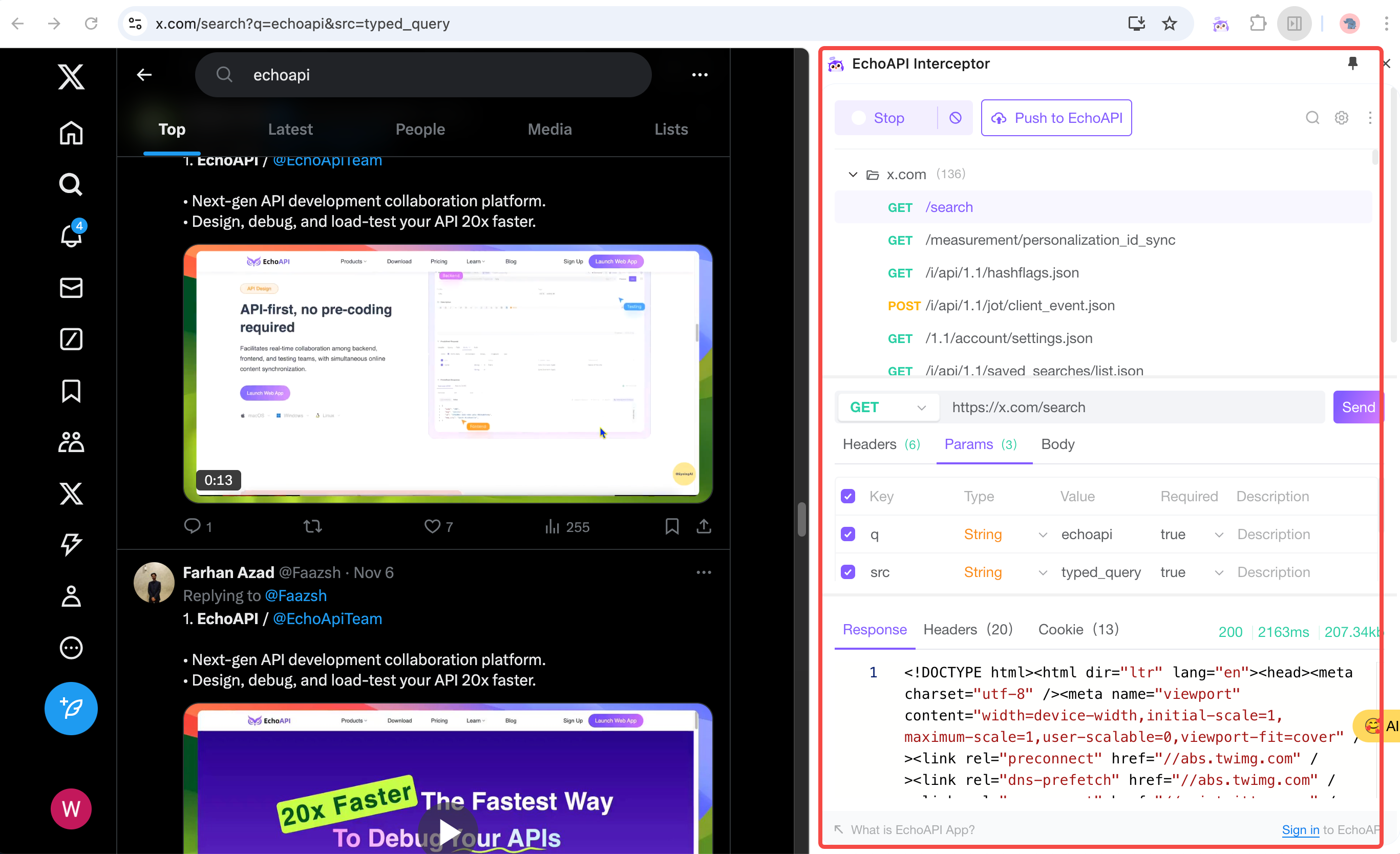Image resolution: width=1400 pixels, height=854 pixels.
Task: Open Explore search icon in X sidebar
Action: [x=71, y=184]
